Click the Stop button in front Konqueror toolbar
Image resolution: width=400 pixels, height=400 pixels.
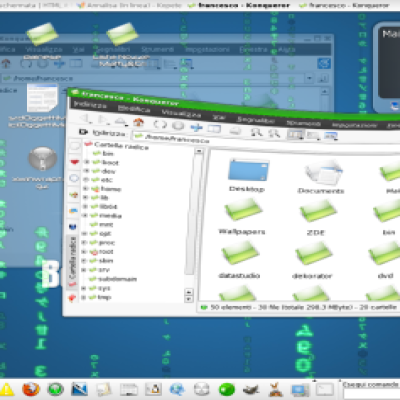click(178, 126)
